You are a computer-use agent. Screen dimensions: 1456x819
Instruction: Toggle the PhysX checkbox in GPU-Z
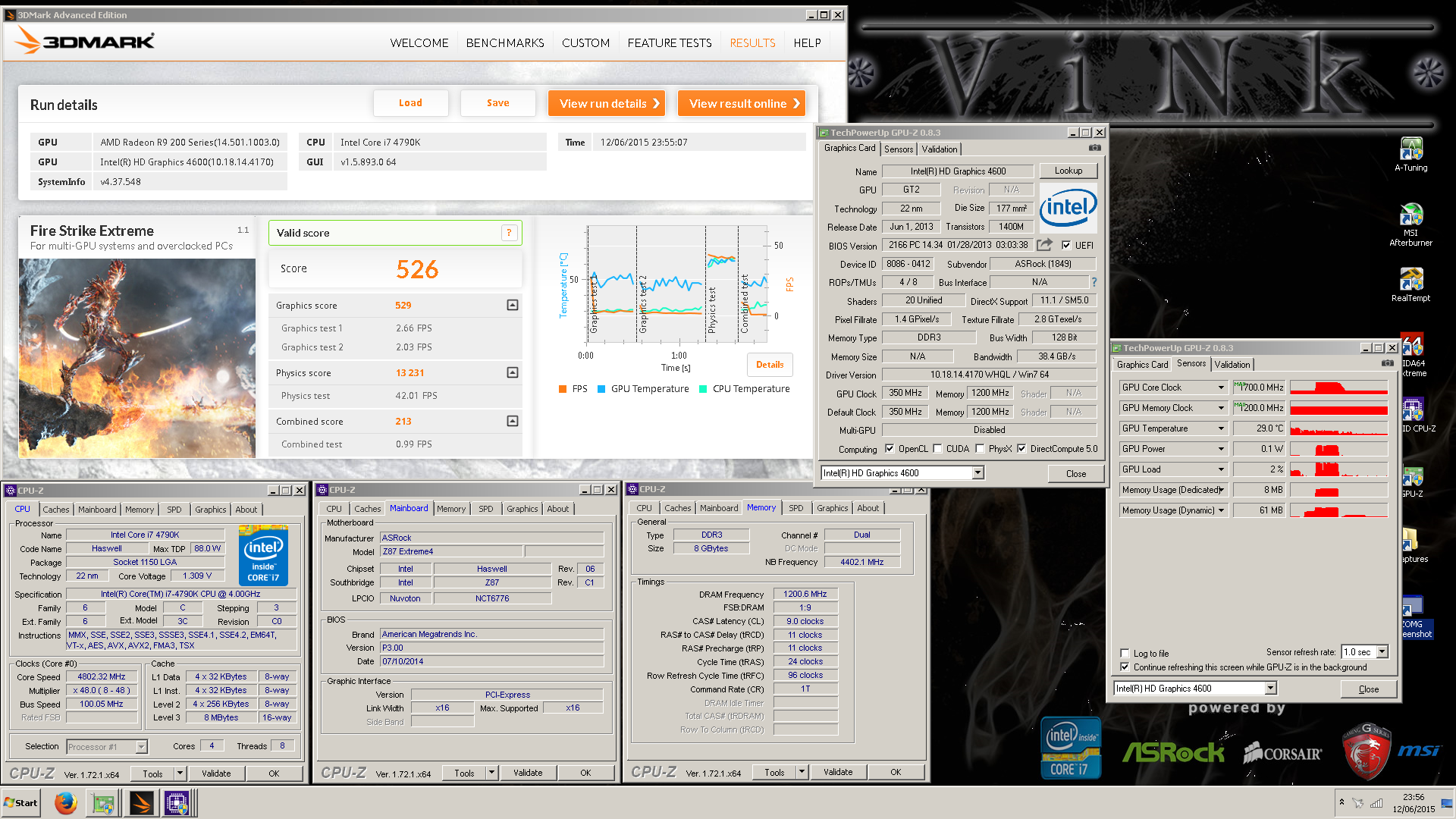click(x=980, y=448)
